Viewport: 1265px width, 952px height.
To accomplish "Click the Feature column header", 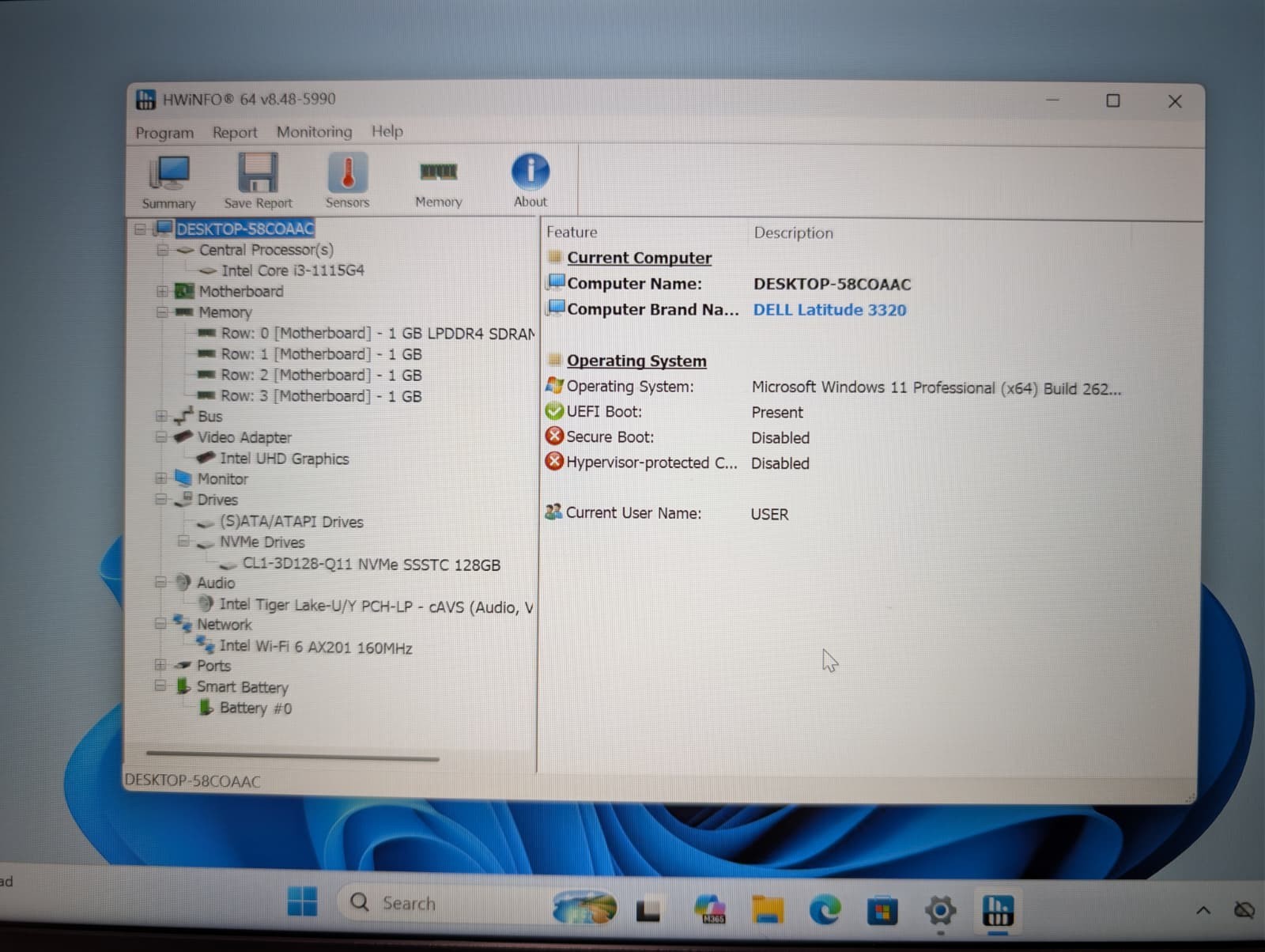I will tap(572, 232).
